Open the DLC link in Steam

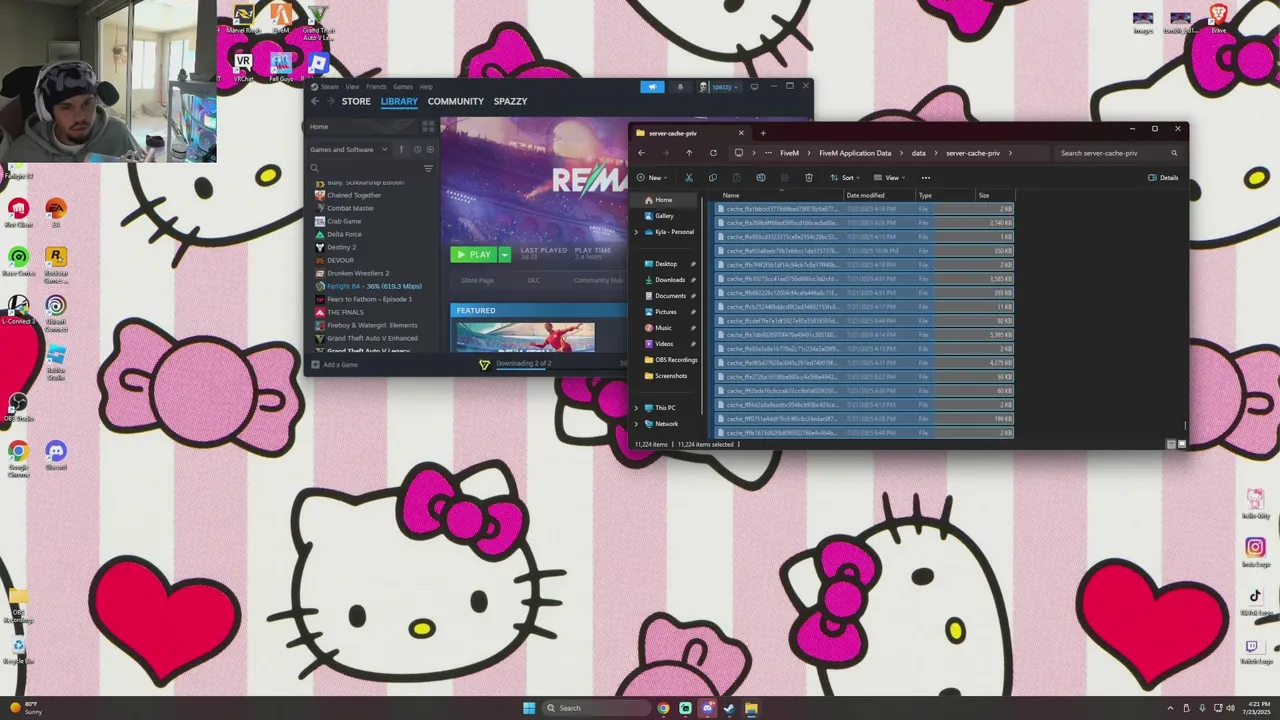point(533,280)
